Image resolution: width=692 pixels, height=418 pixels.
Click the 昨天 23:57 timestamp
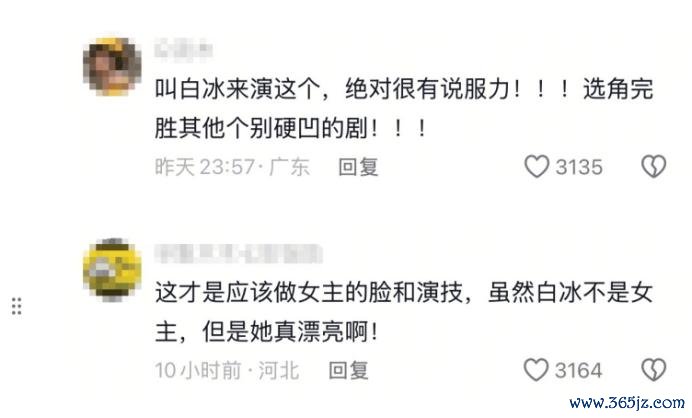[x=205, y=167]
